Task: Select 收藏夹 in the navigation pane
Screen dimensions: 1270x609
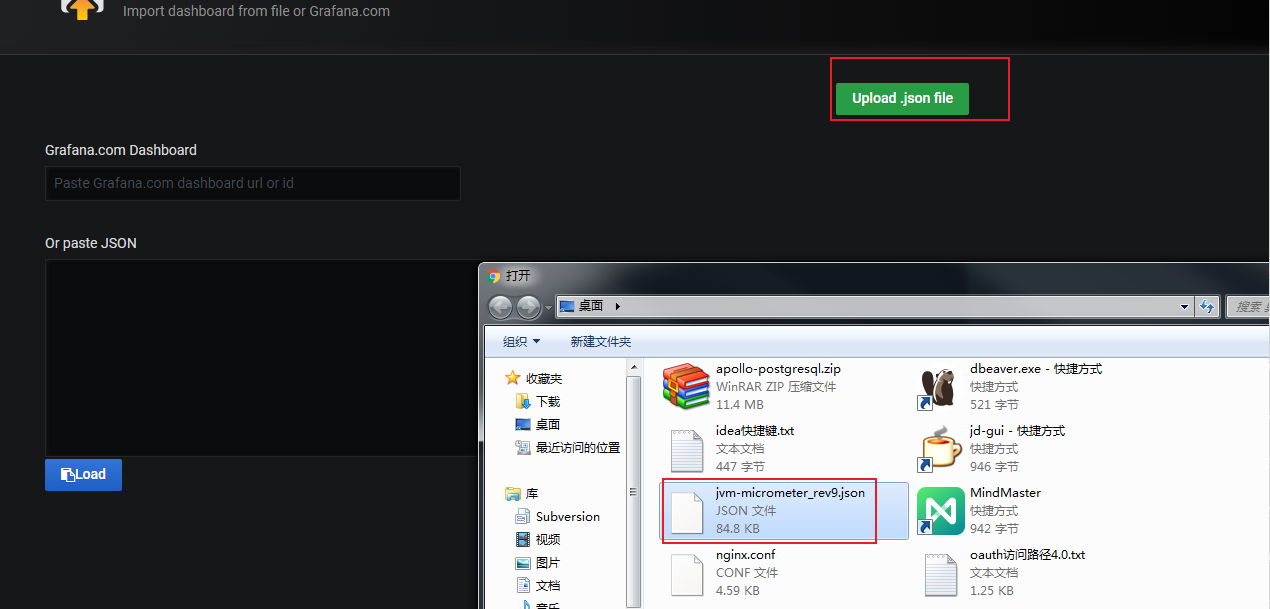Action: pos(544,378)
